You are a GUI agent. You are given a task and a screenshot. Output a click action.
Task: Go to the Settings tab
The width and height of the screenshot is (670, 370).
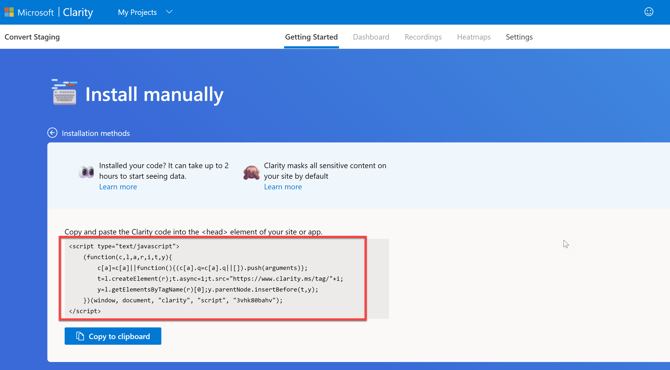[x=519, y=37]
